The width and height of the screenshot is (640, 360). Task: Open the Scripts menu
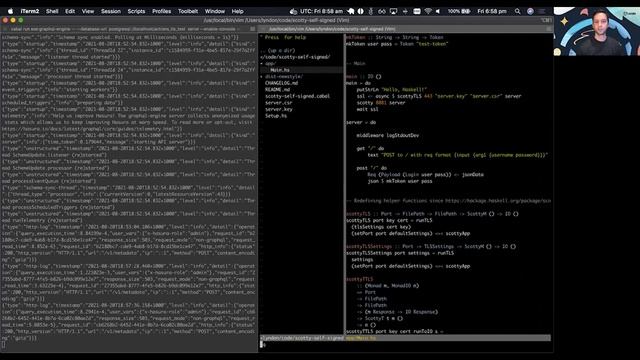point(136,11)
